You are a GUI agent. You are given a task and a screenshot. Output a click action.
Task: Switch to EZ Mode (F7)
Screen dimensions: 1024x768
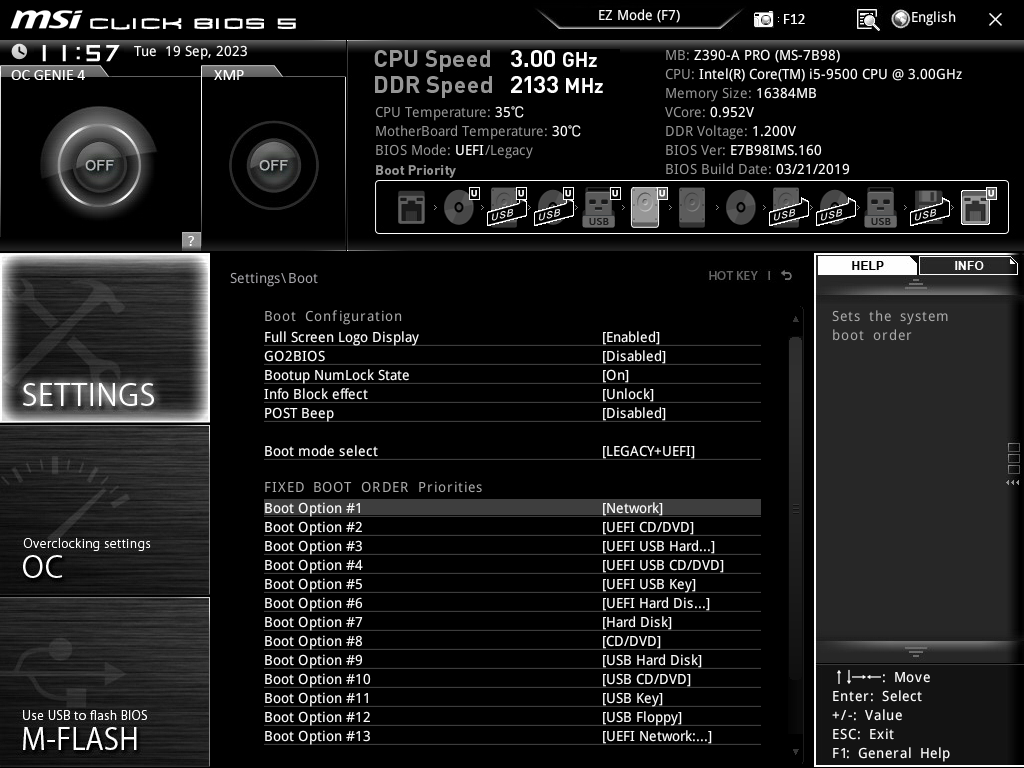click(639, 16)
